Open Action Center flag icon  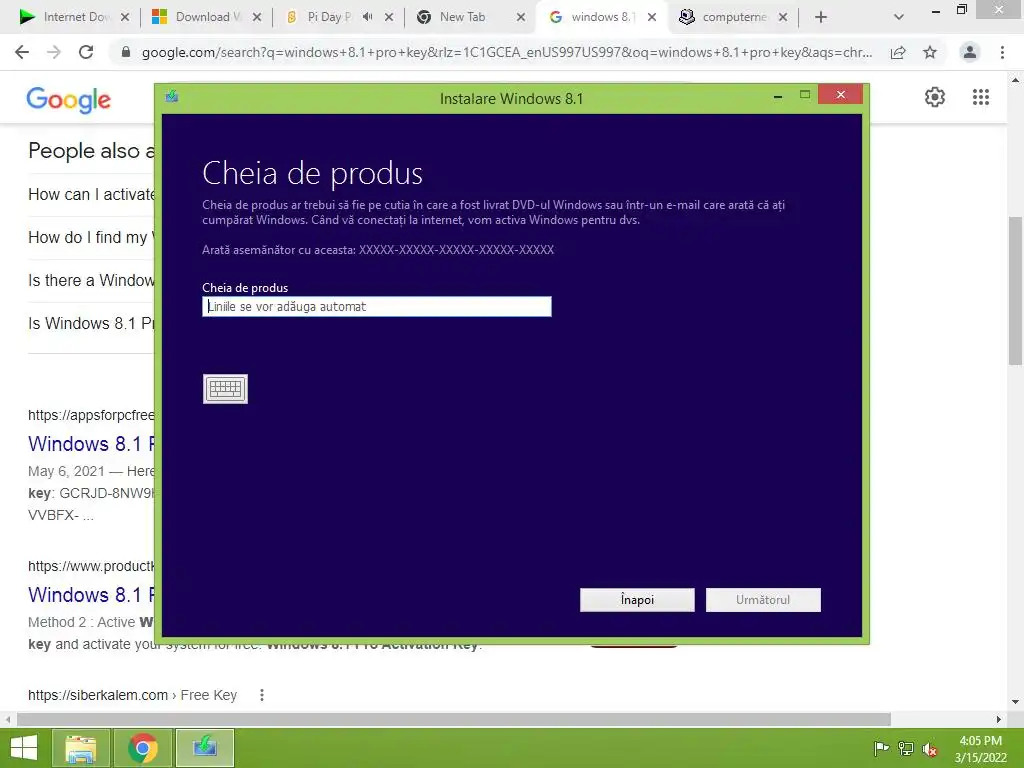(881, 748)
